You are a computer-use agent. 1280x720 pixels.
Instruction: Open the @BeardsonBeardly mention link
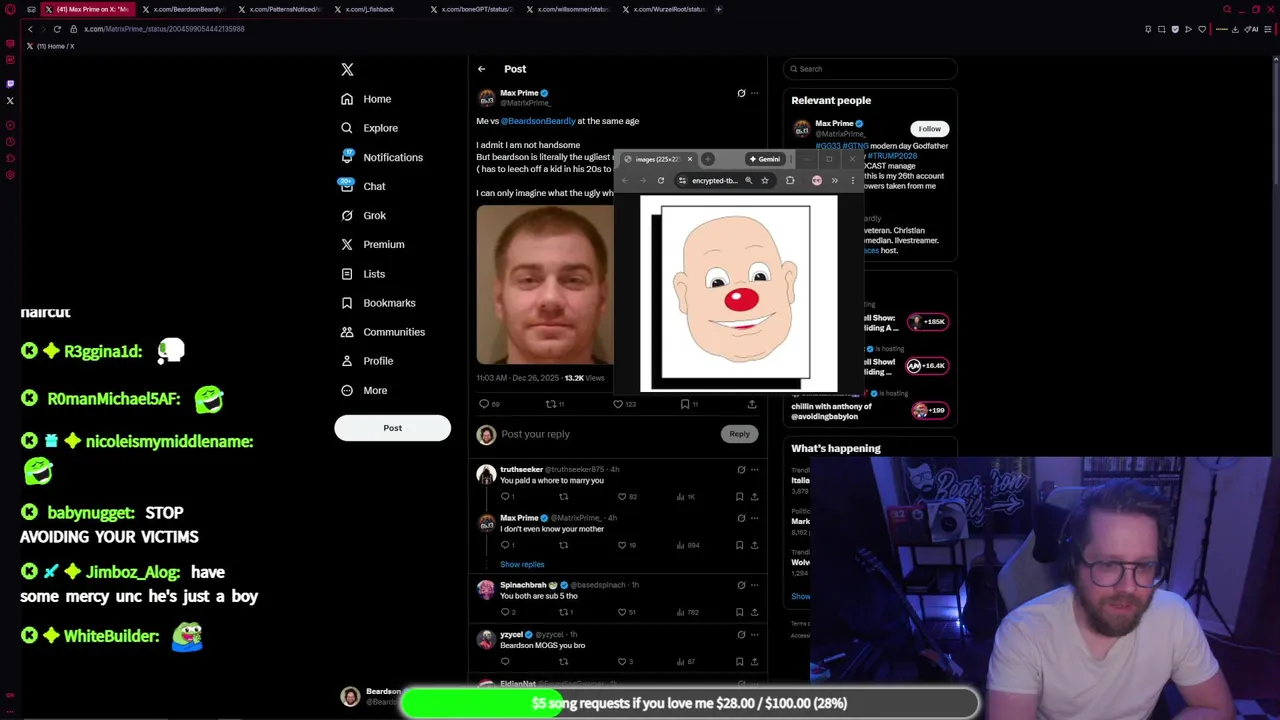(x=538, y=121)
